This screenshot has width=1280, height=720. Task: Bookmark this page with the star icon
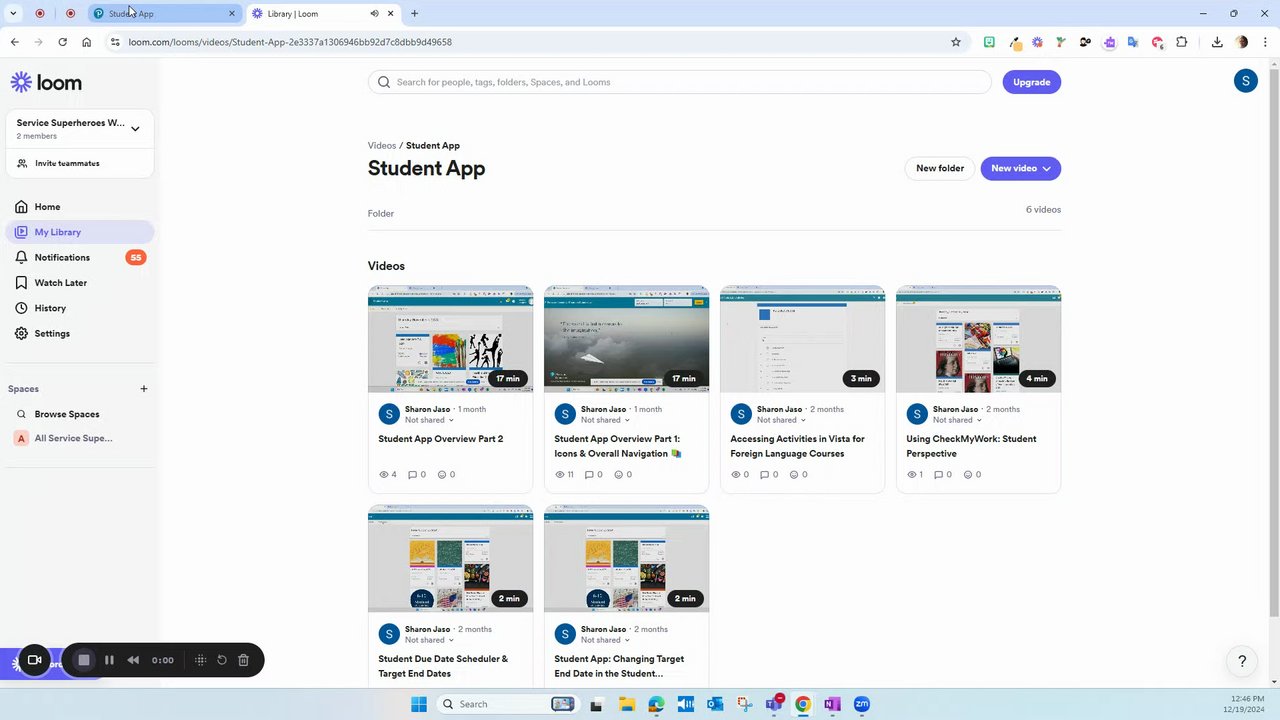click(x=956, y=42)
